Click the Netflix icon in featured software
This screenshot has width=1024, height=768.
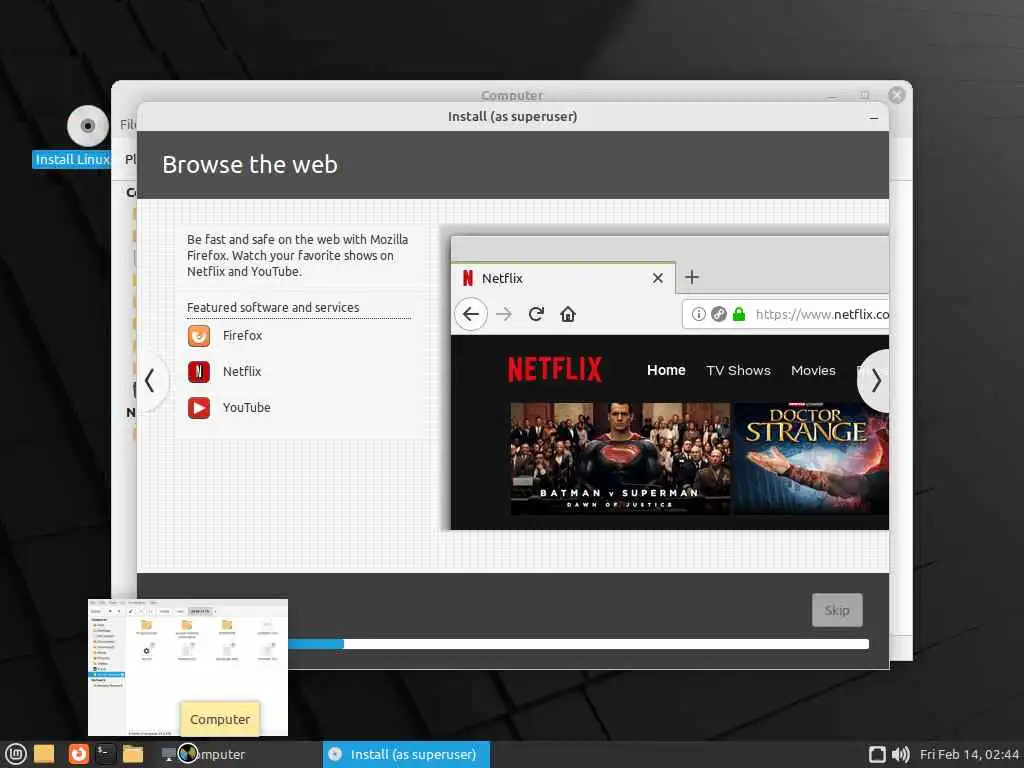coord(199,372)
